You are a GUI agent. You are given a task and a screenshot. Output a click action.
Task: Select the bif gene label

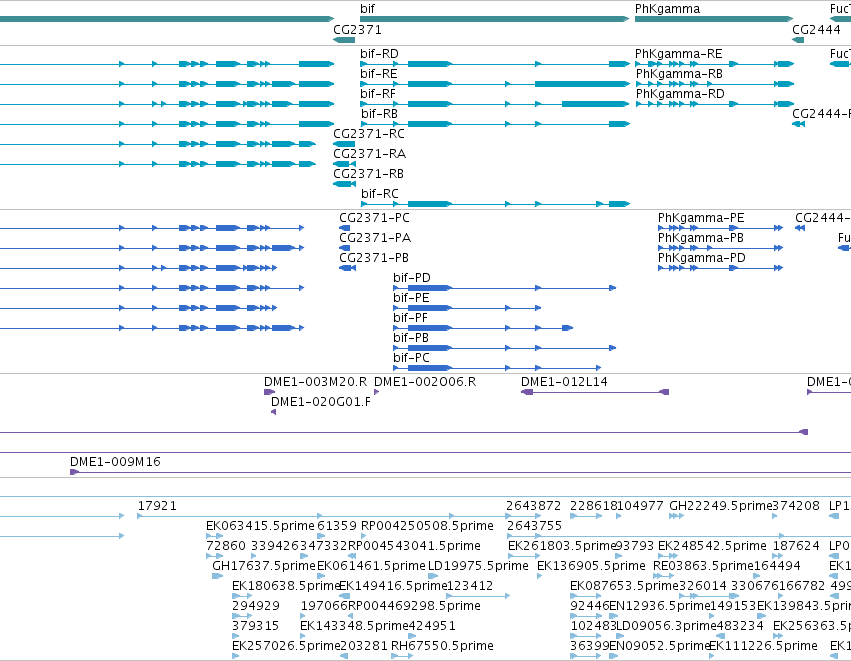click(x=367, y=9)
